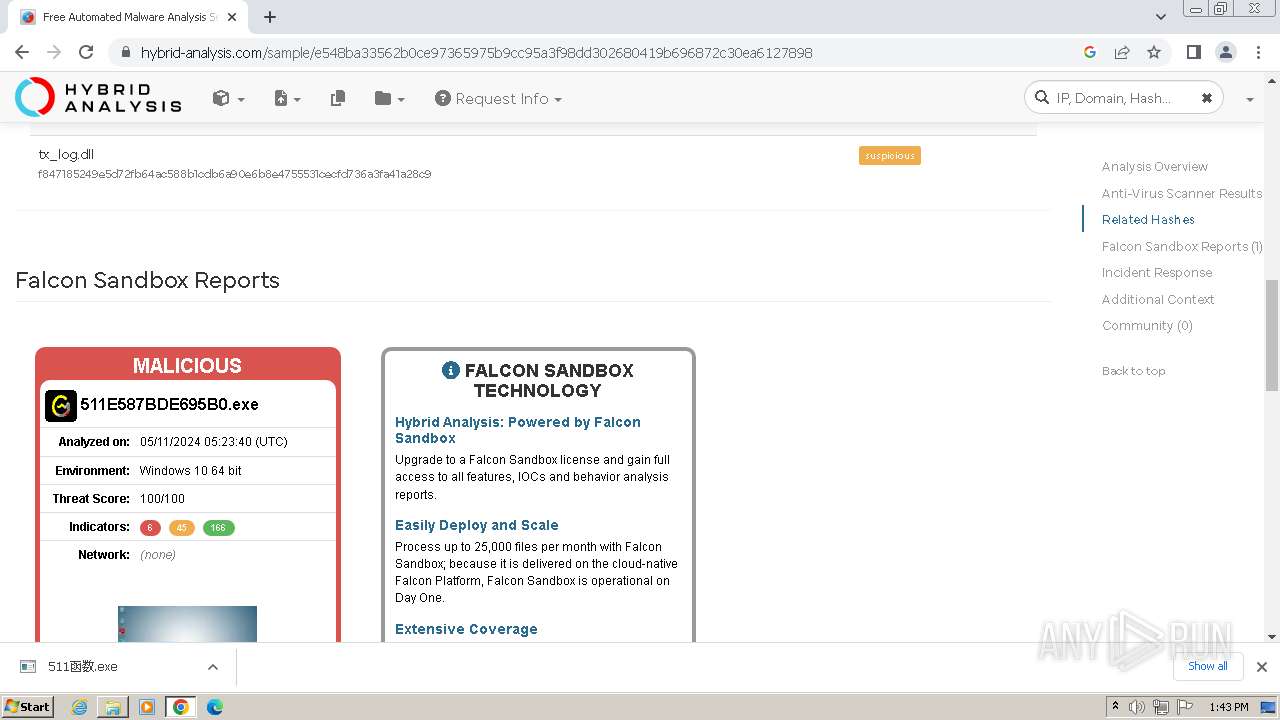This screenshot has height=720, width=1280.
Task: Click the search magnifier icon
Action: tap(1042, 98)
